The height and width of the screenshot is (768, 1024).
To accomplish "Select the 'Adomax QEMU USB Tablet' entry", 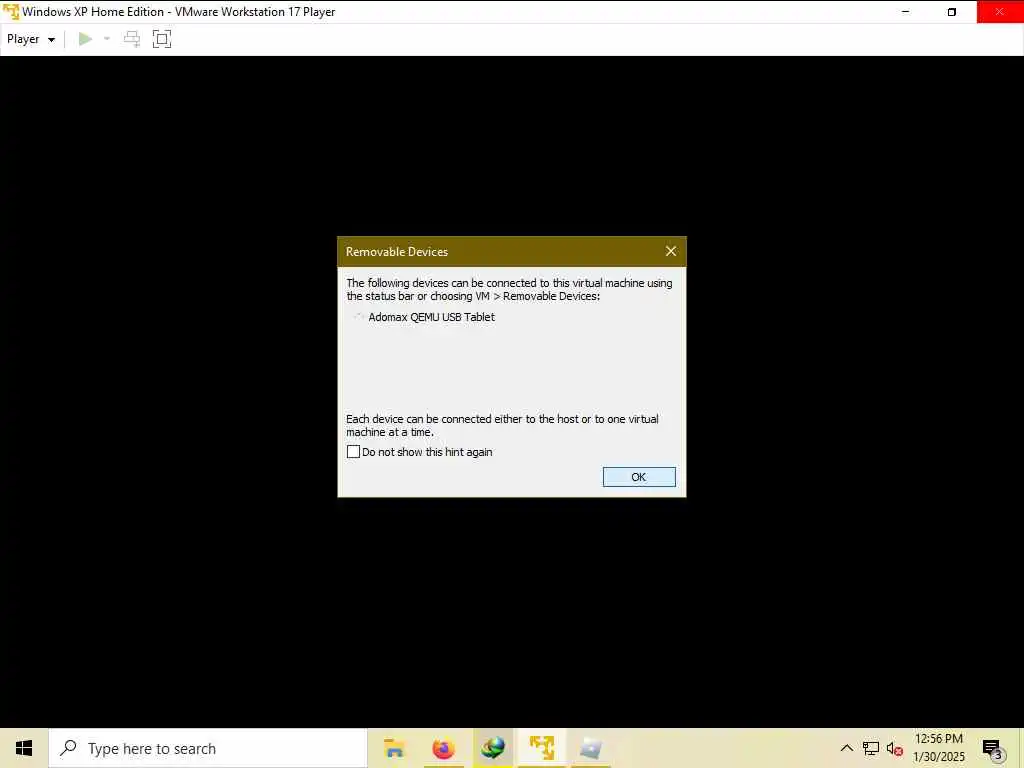I will pos(431,317).
